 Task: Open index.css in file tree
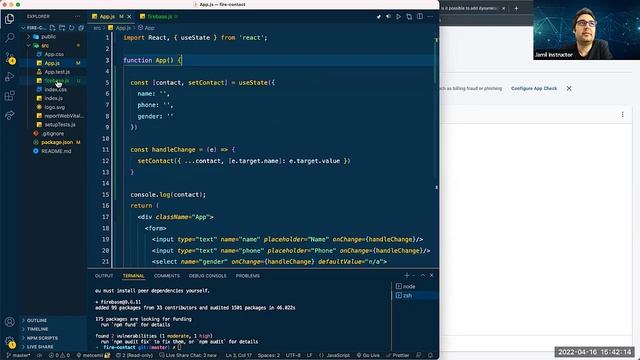[56, 89]
